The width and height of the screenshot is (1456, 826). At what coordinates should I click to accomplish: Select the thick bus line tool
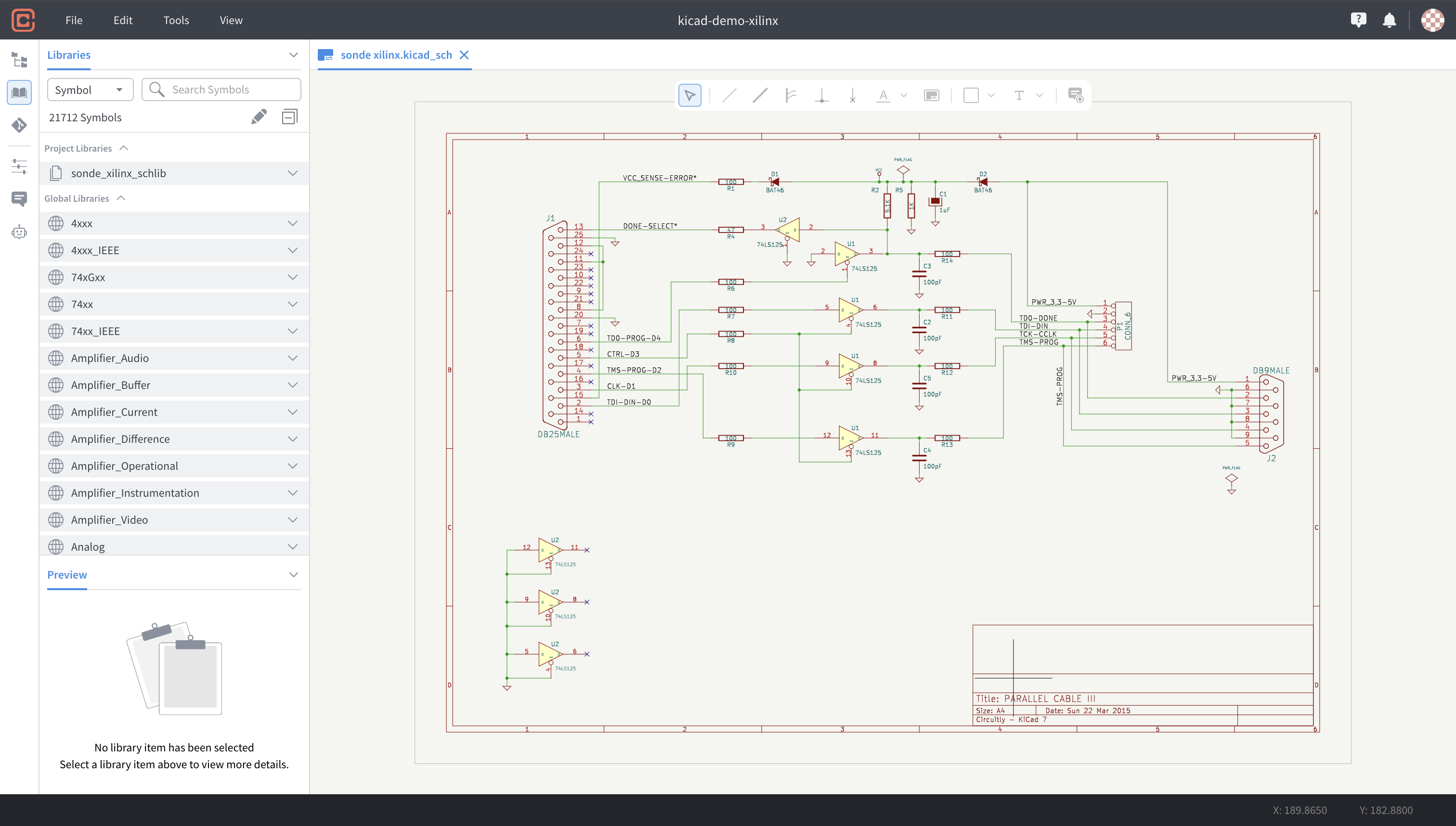pos(760,95)
